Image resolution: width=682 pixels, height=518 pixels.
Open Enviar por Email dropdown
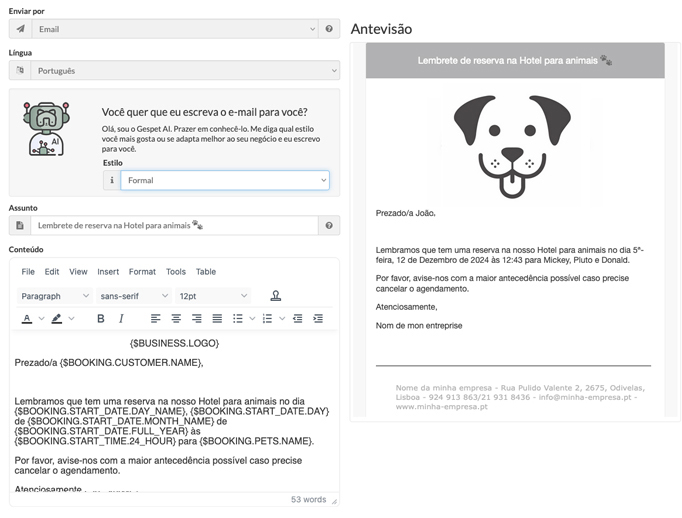tap(174, 29)
